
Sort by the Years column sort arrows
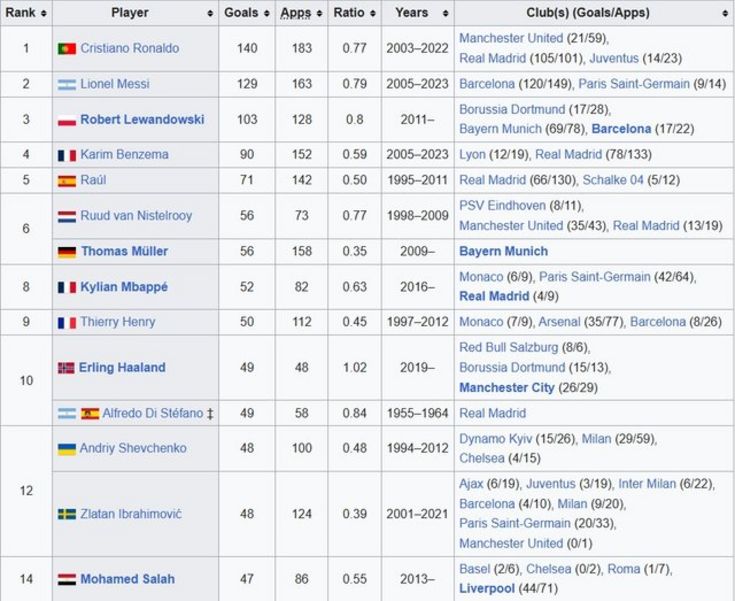[x=445, y=14]
